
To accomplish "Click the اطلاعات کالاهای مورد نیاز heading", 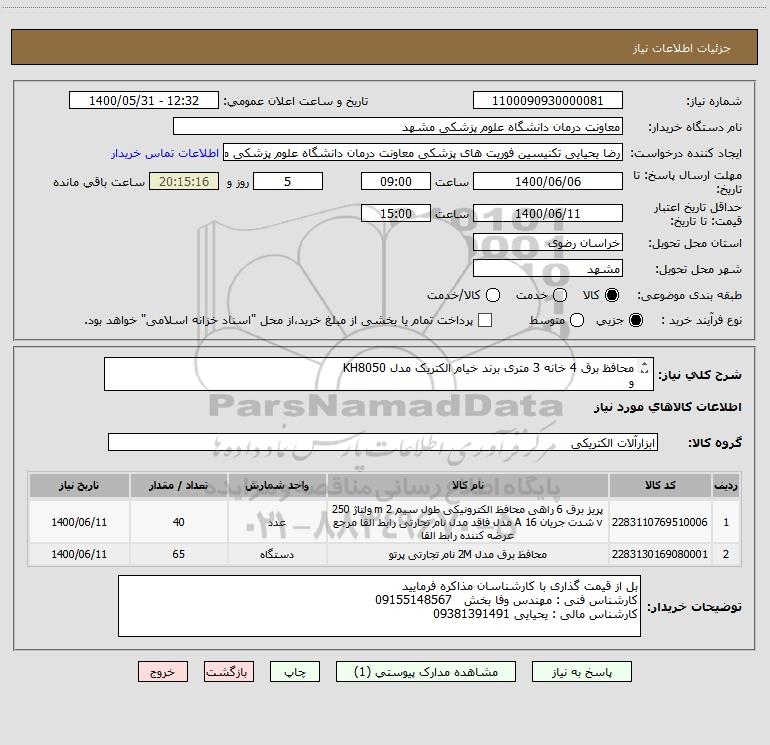I will [x=667, y=407].
